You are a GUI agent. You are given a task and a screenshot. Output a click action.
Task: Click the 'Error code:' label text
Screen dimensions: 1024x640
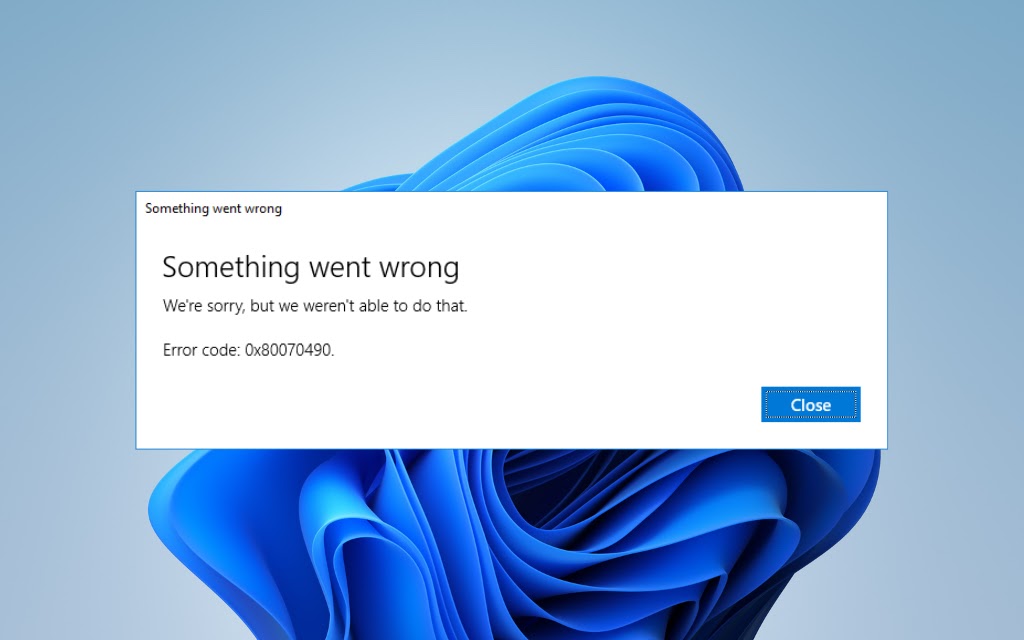(x=201, y=350)
